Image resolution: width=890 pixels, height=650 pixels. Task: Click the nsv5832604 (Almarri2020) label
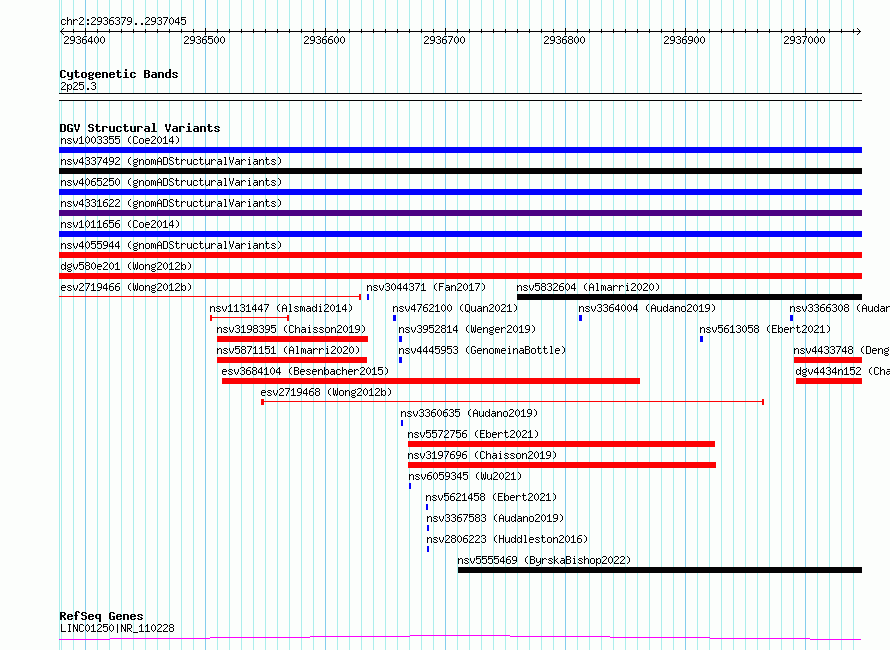pos(588,287)
